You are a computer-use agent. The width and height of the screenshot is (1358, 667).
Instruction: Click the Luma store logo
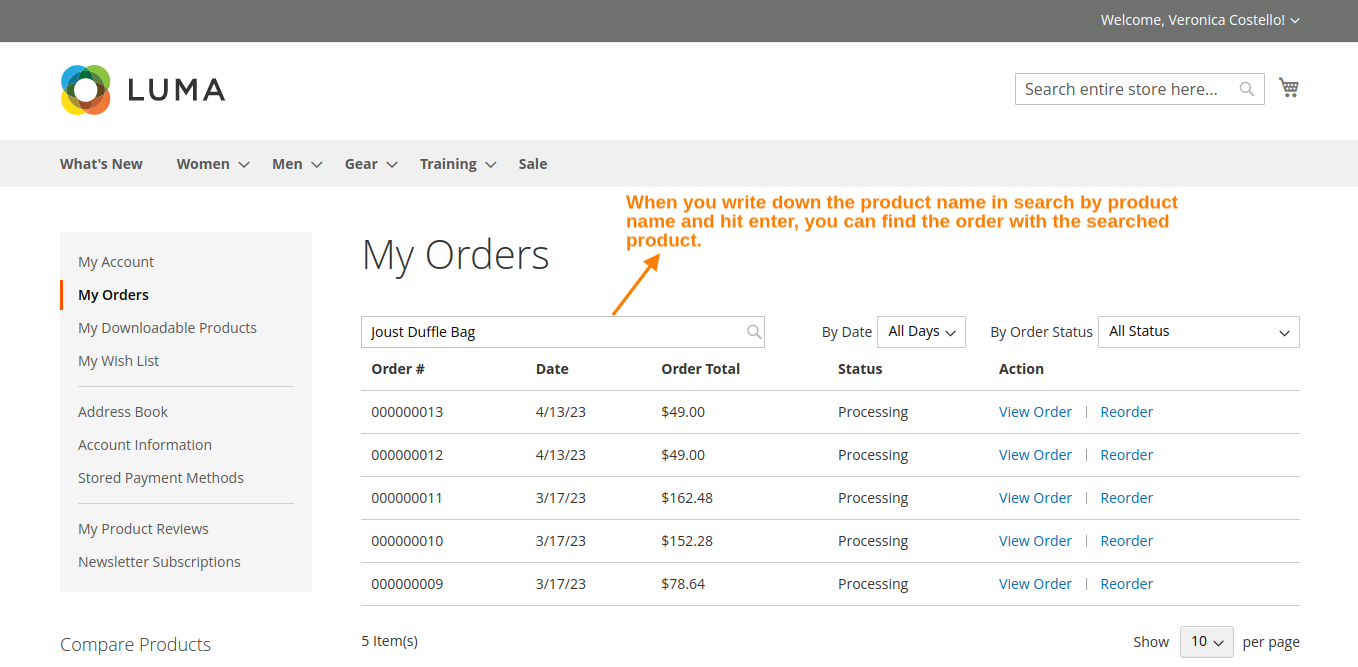pyautogui.click(x=142, y=90)
